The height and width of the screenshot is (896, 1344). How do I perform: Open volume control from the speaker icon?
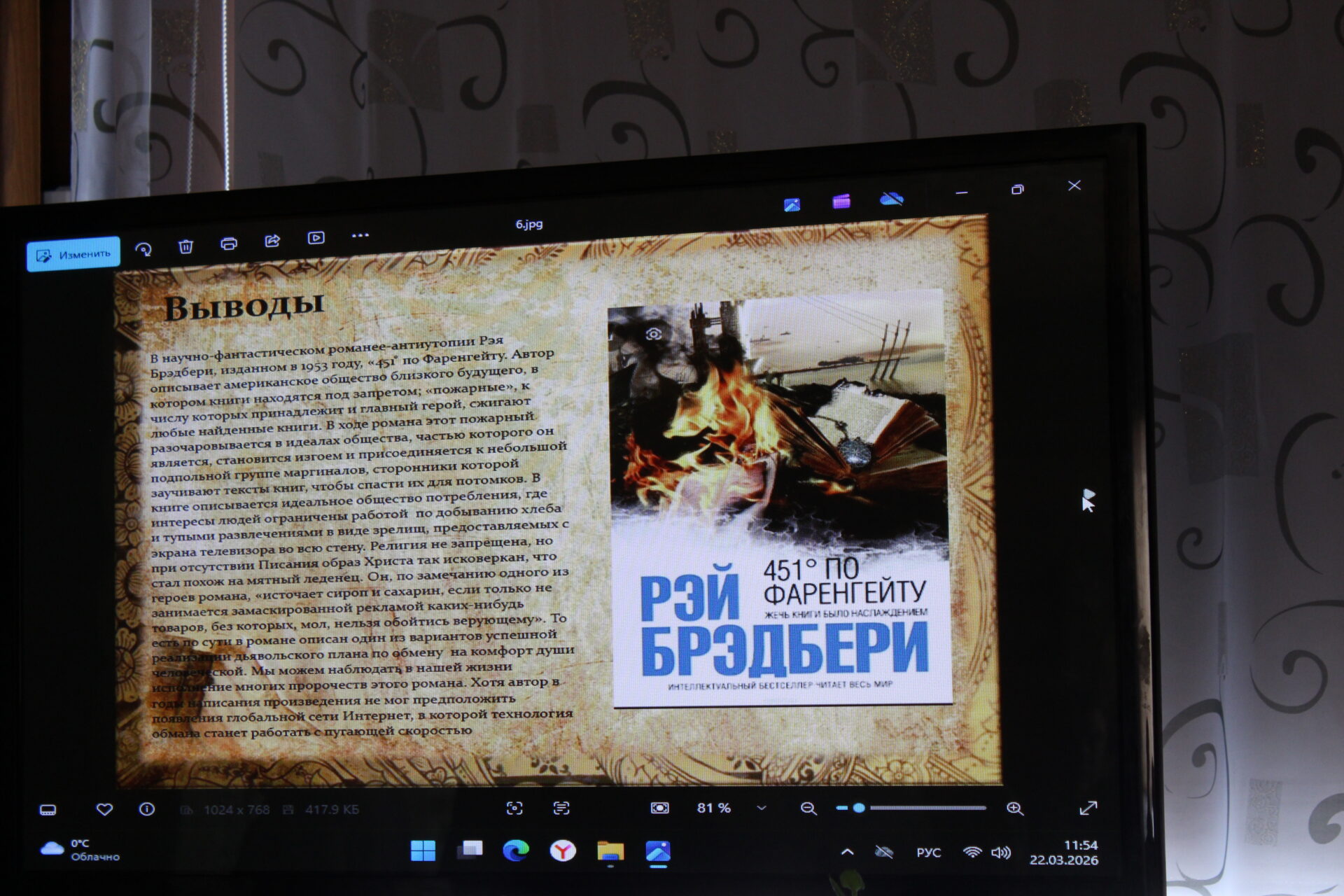tap(1002, 853)
